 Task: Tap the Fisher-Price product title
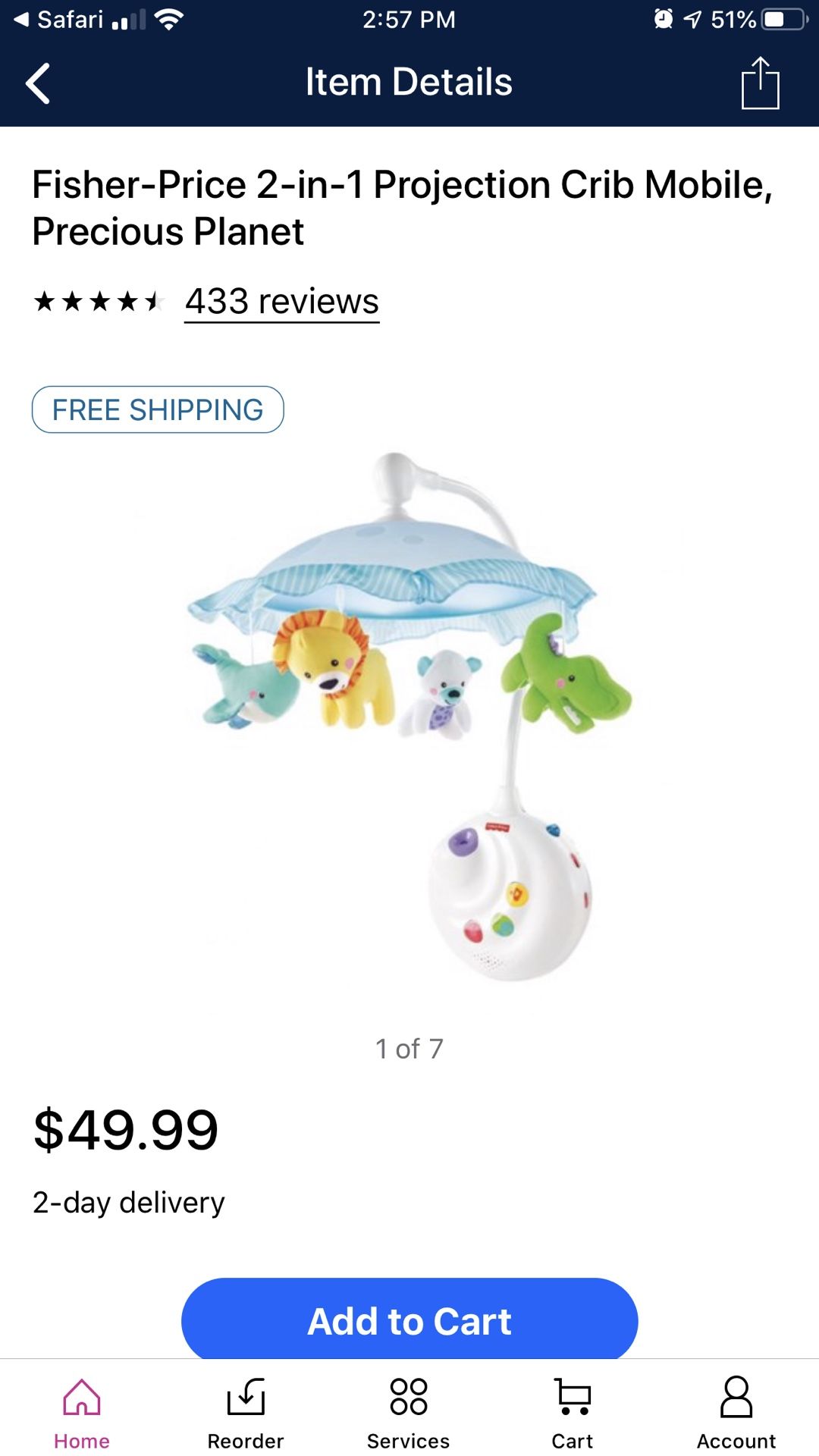click(402, 208)
